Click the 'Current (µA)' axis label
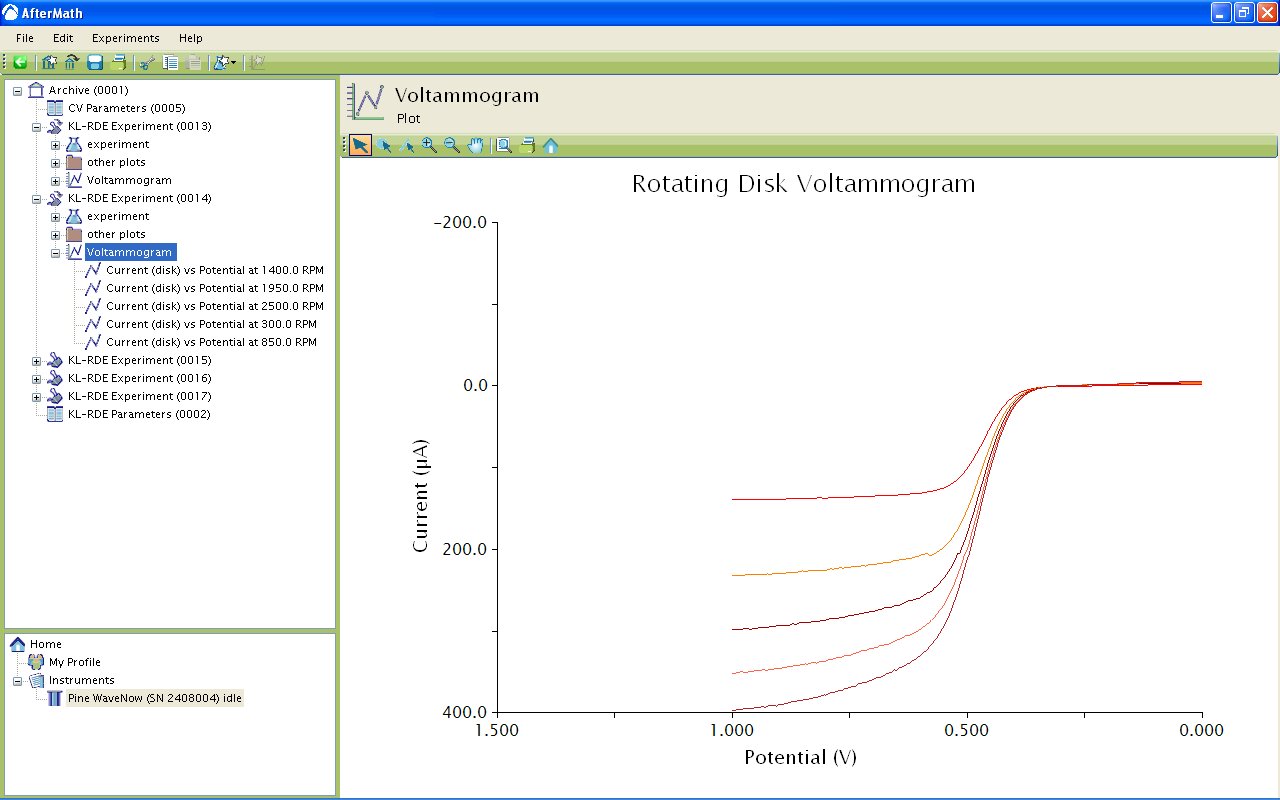 (421, 495)
